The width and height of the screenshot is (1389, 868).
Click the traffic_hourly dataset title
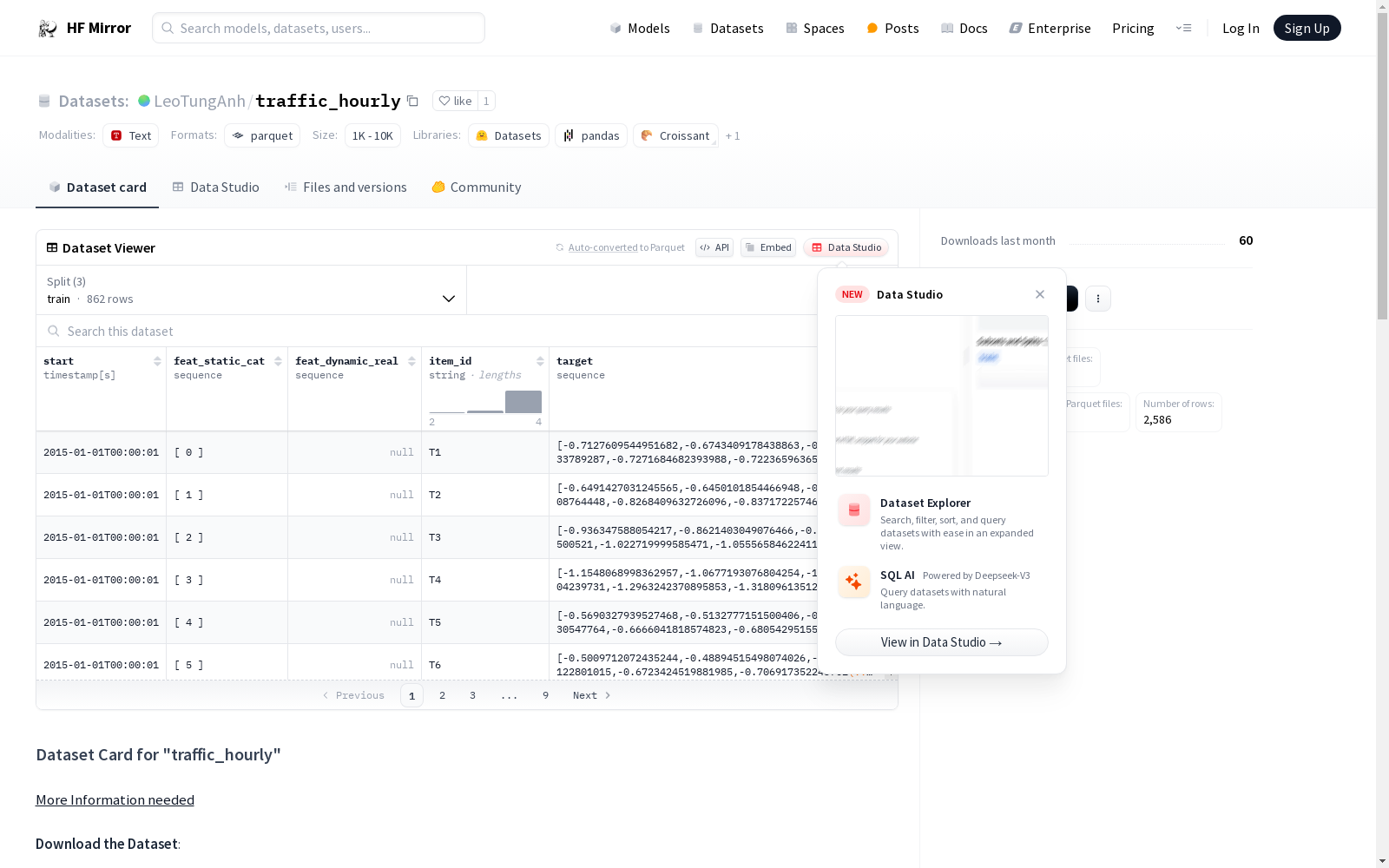pos(328,101)
